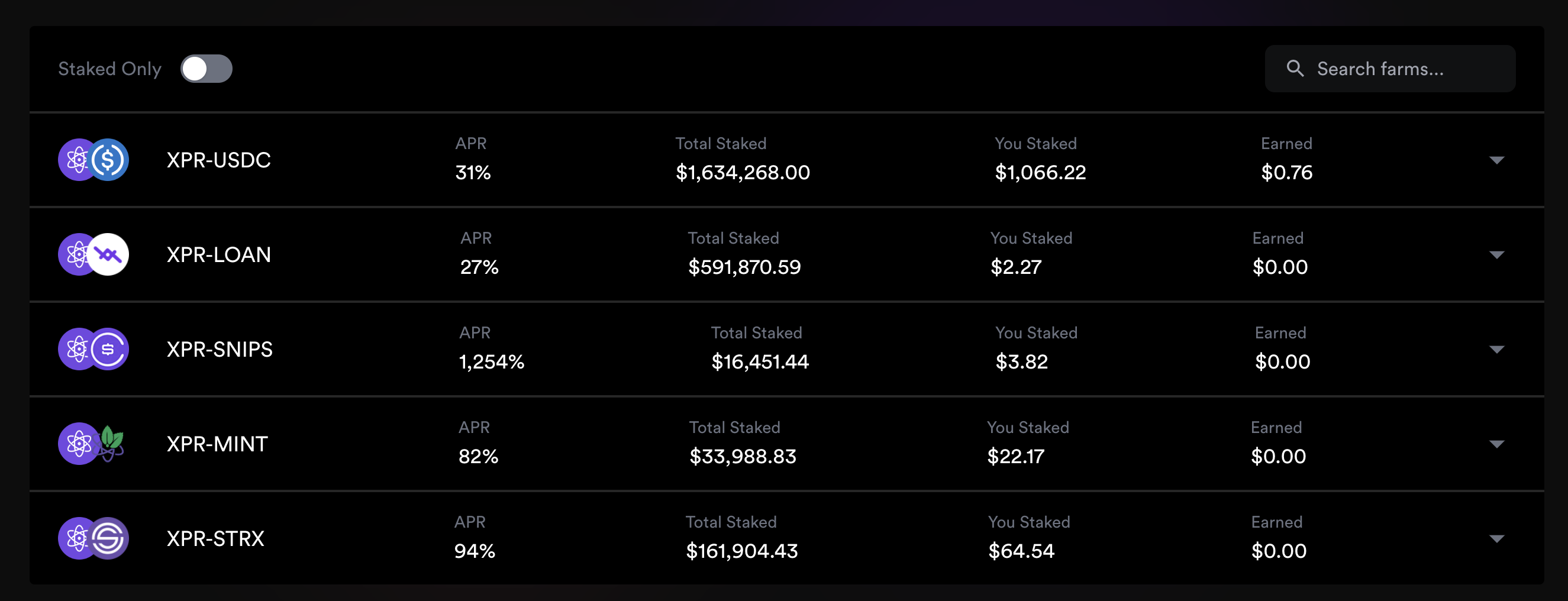
Task: Expand the XPR-STRX farm row arrow
Action: 1496,539
